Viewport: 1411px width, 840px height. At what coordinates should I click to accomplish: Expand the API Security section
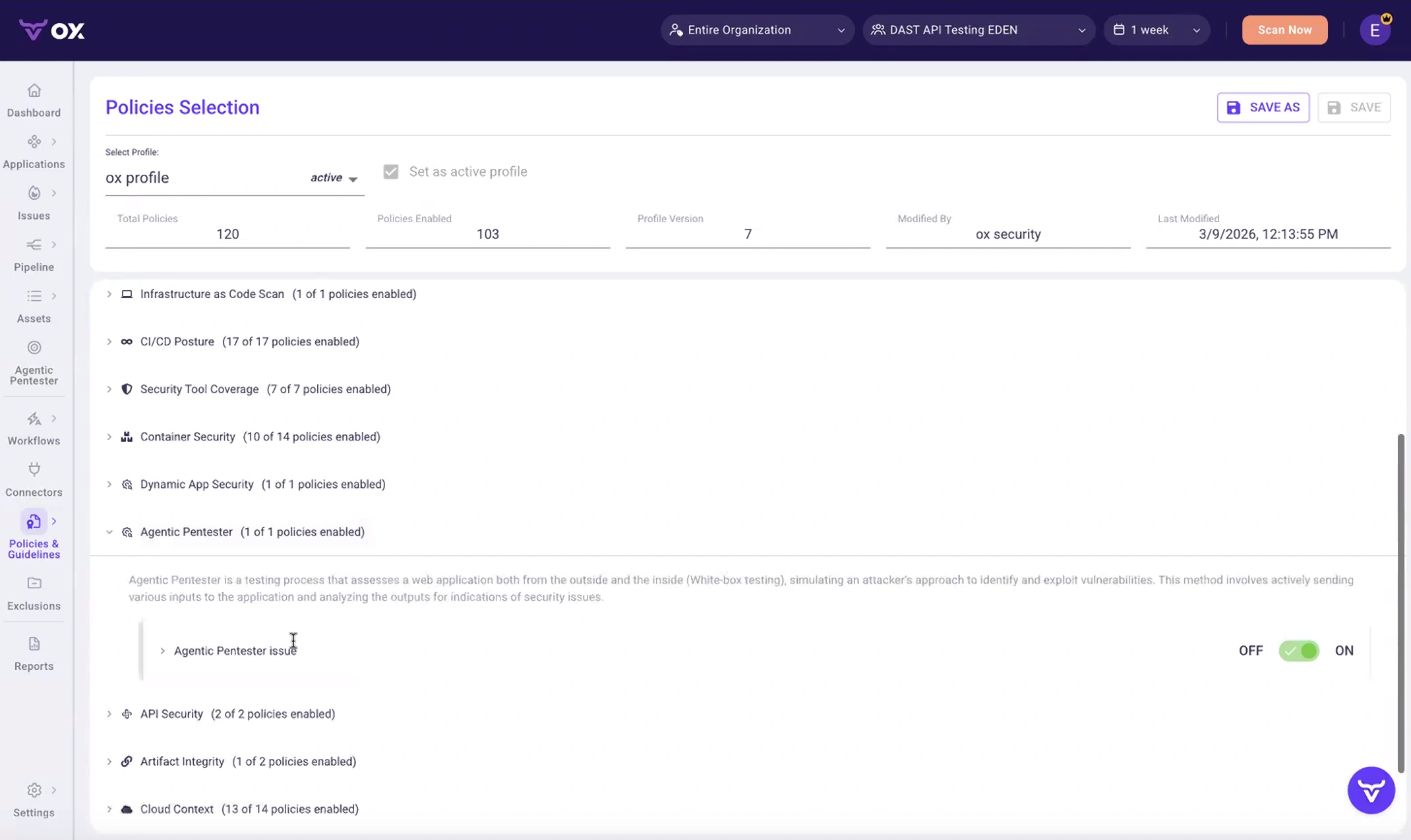click(109, 714)
